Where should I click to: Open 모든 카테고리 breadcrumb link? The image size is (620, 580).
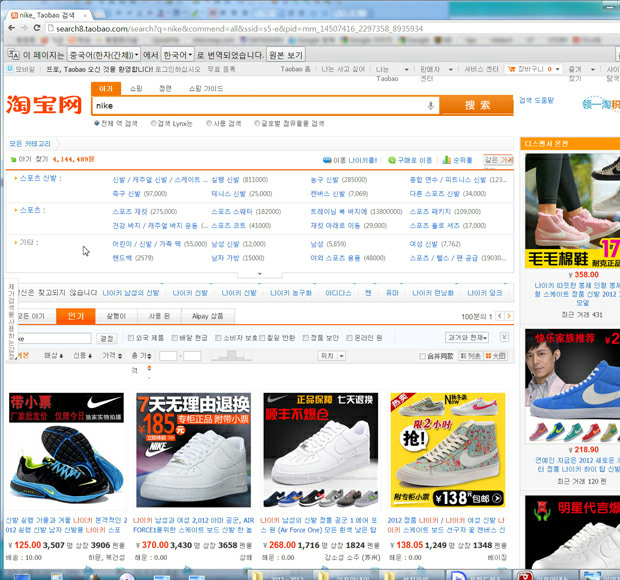(30, 144)
